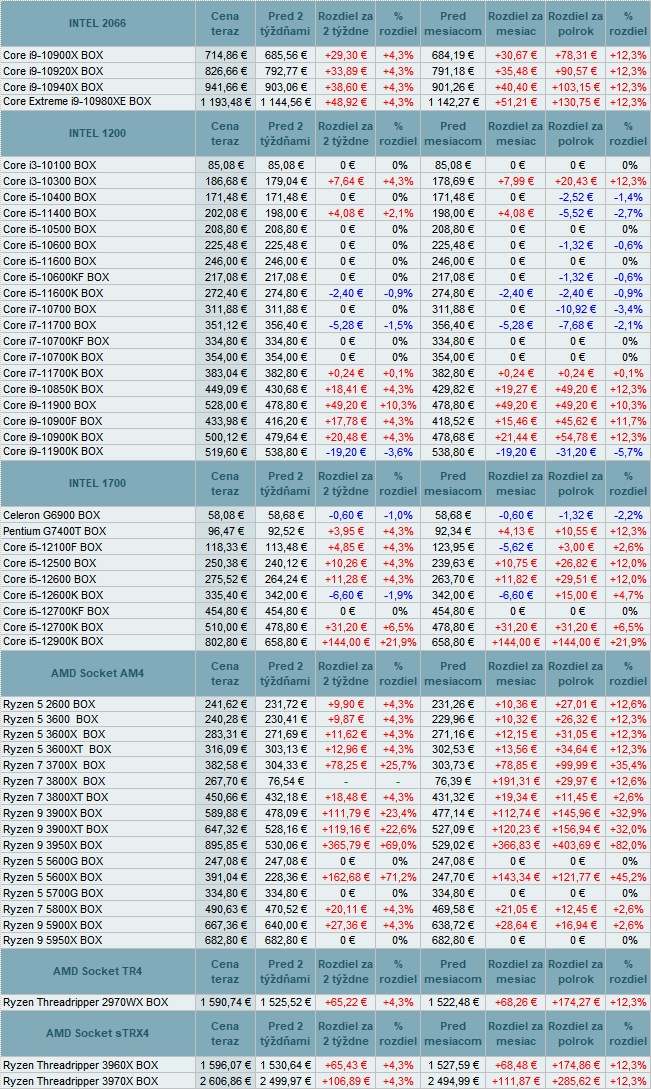Click Core i5-12900K BOX row name
The image size is (651, 1089).
coord(53,642)
